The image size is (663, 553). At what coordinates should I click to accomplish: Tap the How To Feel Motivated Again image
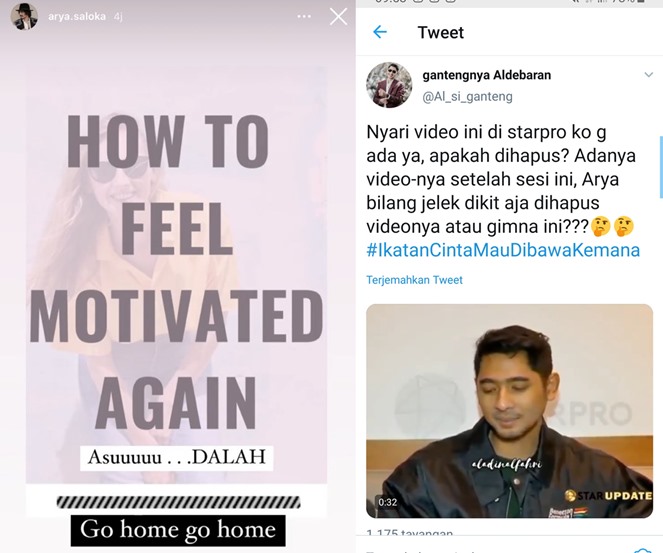(176, 275)
